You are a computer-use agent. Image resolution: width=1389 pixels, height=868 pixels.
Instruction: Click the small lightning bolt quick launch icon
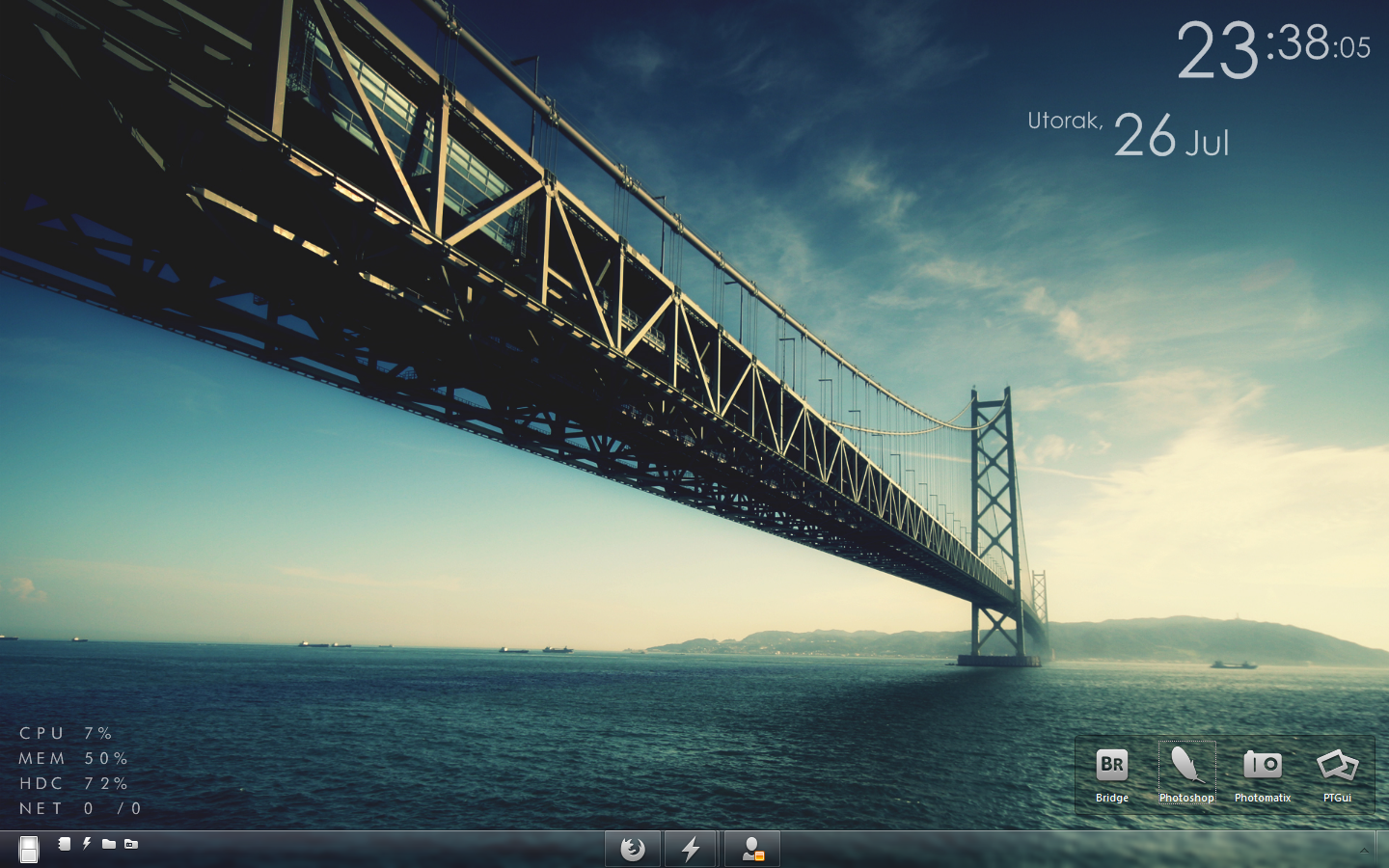(x=87, y=844)
